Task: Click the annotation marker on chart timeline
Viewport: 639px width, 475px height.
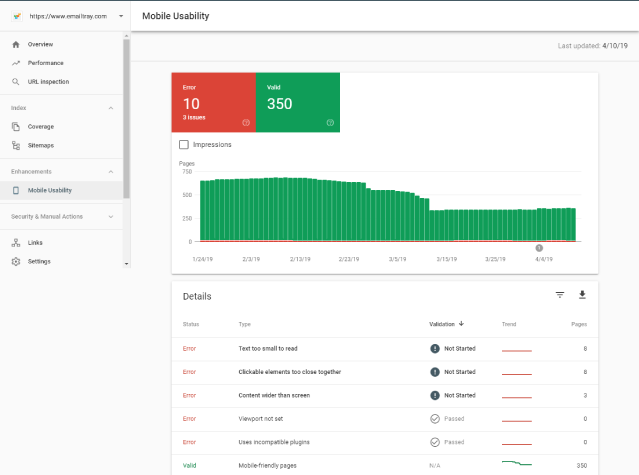Action: click(539, 247)
